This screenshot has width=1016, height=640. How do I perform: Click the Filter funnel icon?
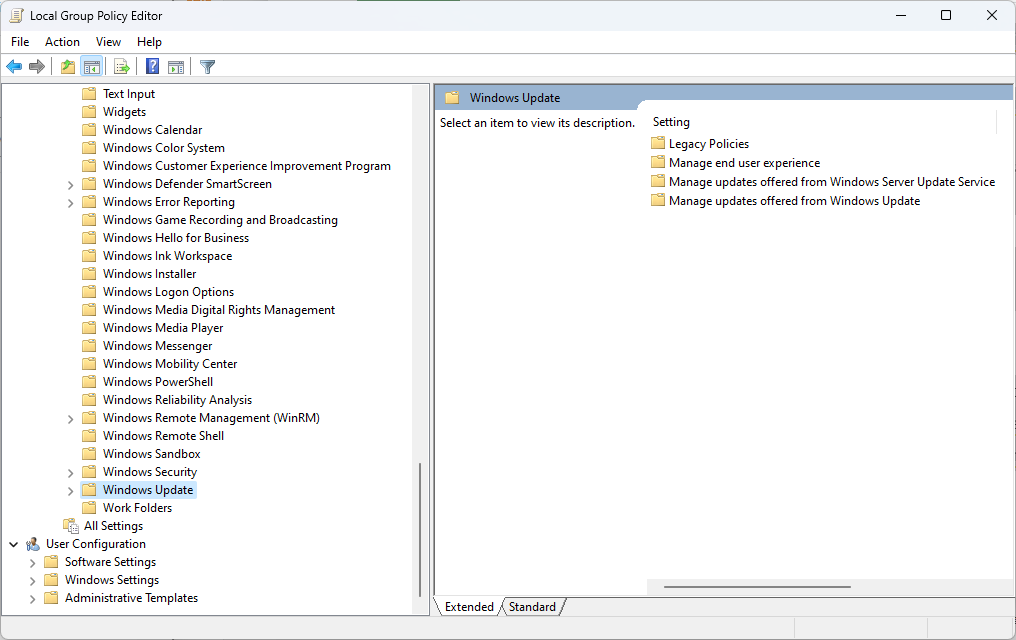(207, 67)
